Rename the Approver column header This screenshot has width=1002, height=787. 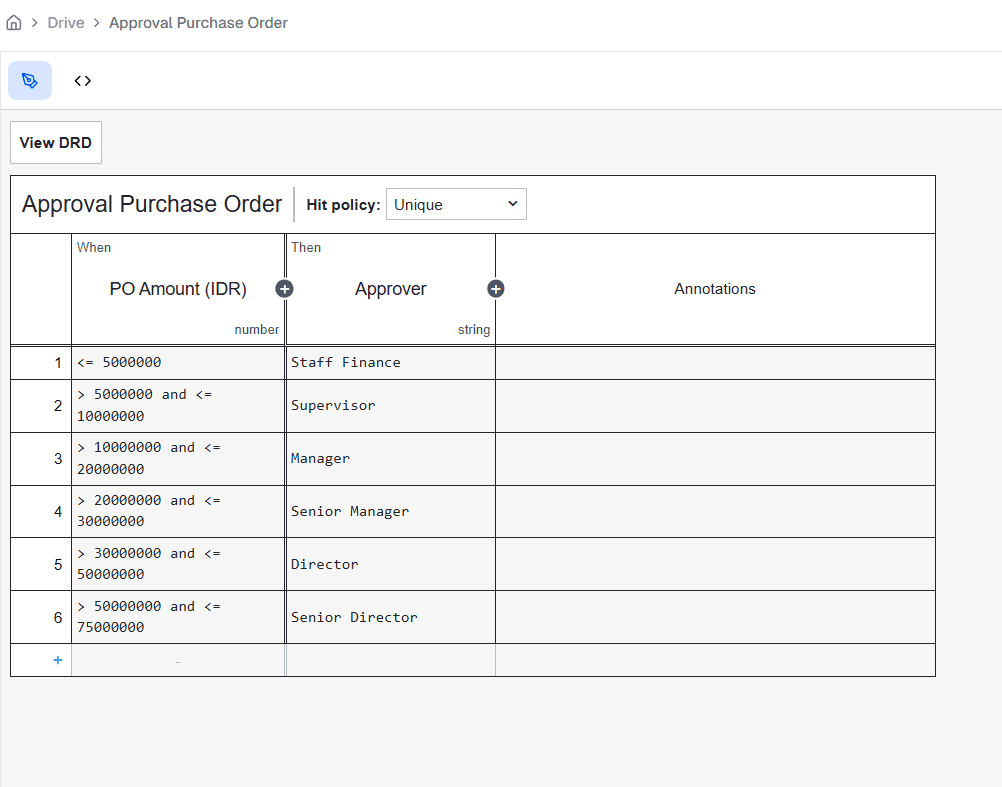coord(390,288)
